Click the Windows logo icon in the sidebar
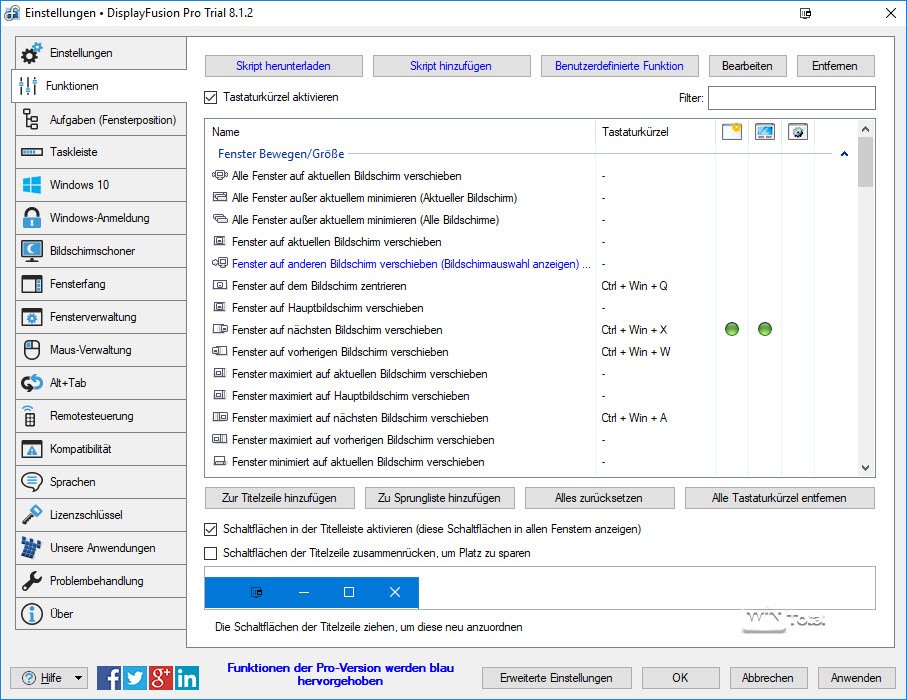Image resolution: width=907 pixels, height=700 pixels. pos(31,185)
